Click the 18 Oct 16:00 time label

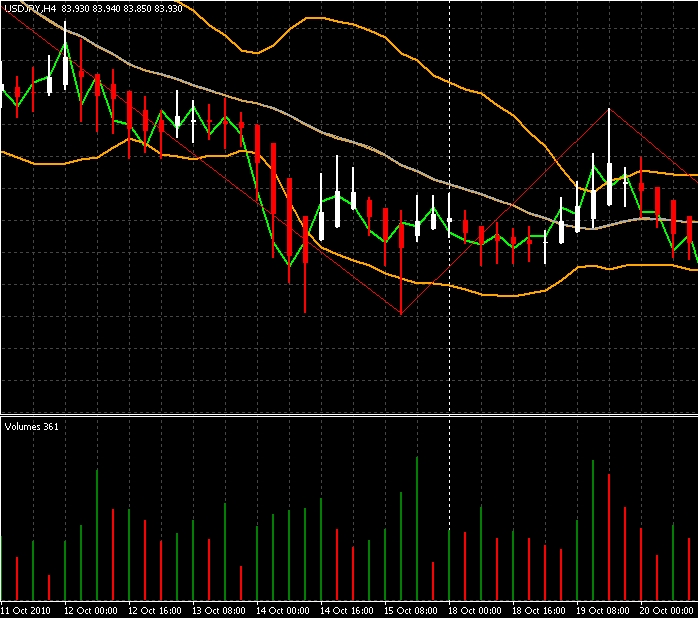click(x=539, y=610)
